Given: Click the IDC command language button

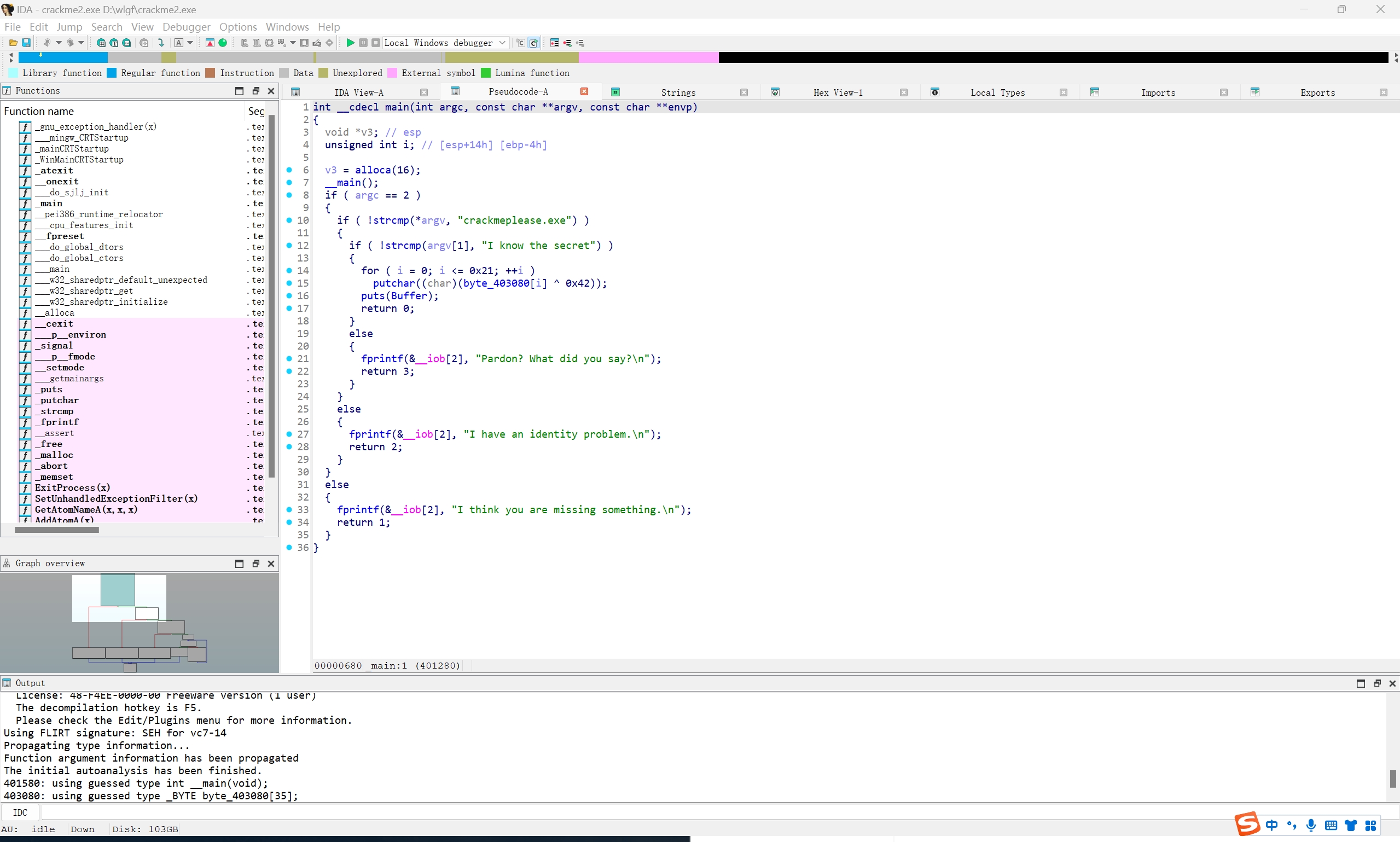Looking at the screenshot, I should pyautogui.click(x=20, y=812).
